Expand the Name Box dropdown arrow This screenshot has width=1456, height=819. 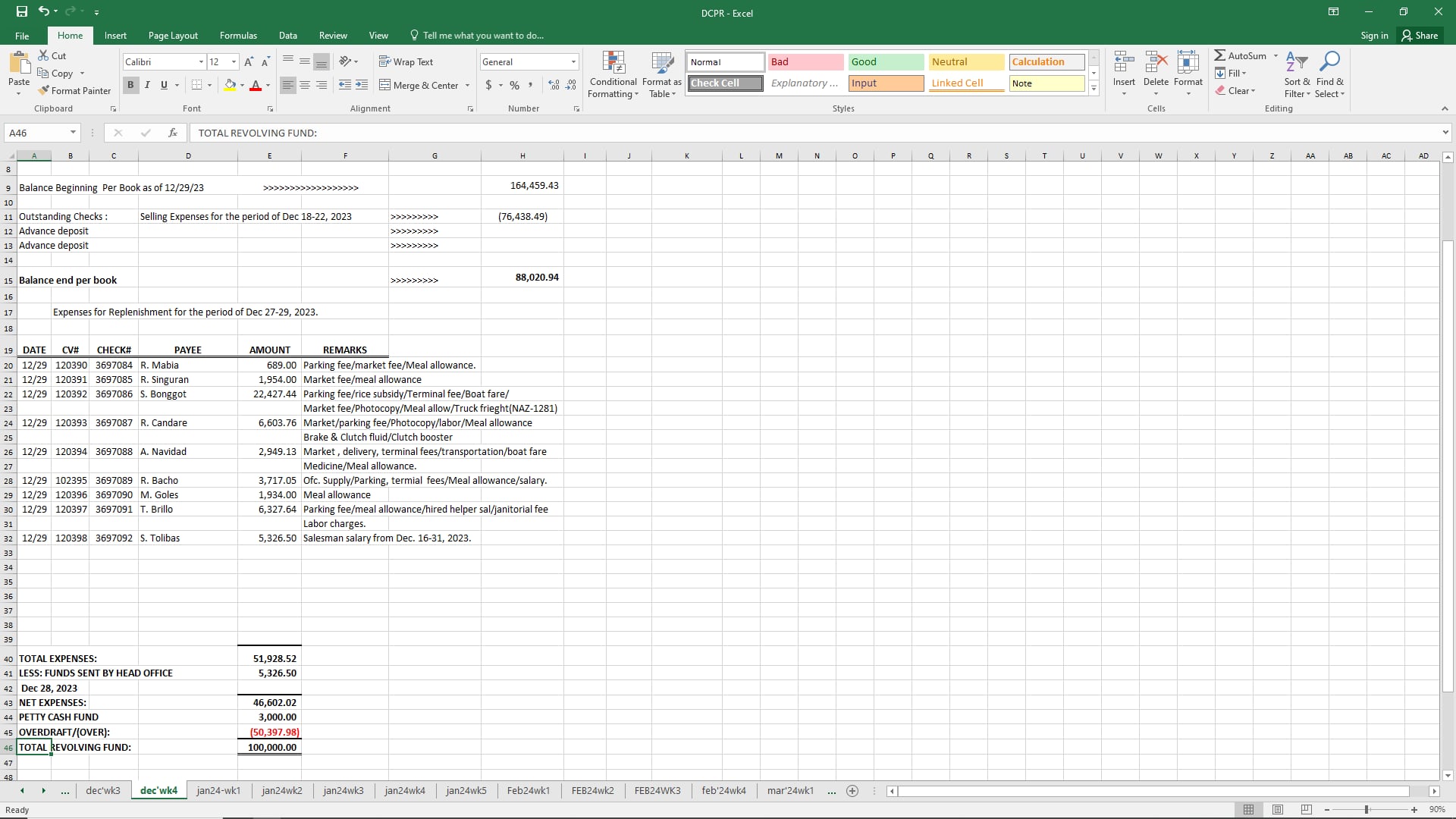pyautogui.click(x=73, y=133)
